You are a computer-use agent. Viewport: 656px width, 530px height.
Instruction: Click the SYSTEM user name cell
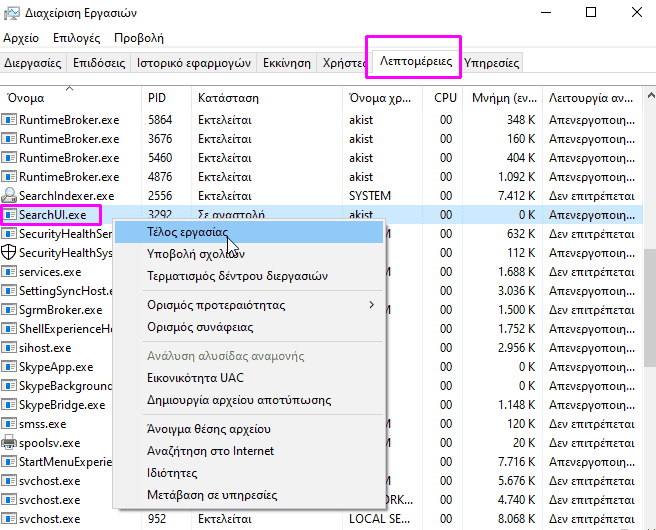coord(370,196)
